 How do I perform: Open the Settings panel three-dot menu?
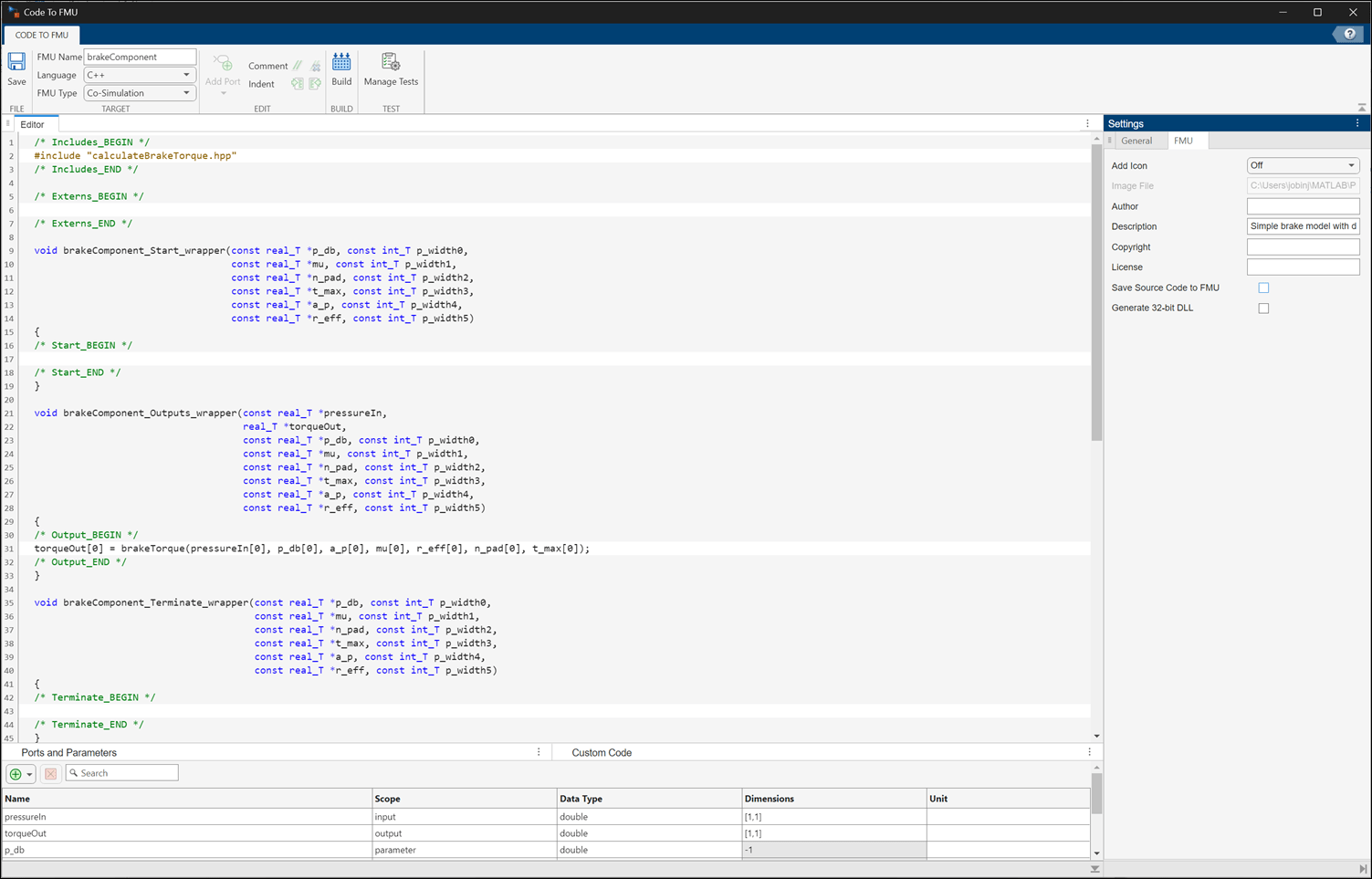point(1357,123)
